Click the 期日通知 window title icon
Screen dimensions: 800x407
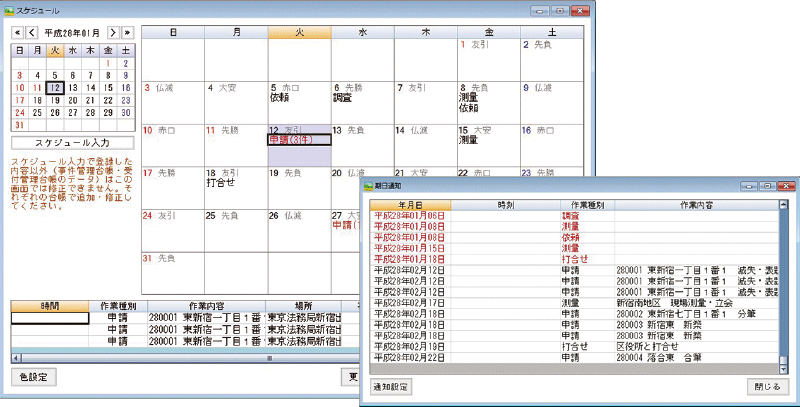pos(368,187)
